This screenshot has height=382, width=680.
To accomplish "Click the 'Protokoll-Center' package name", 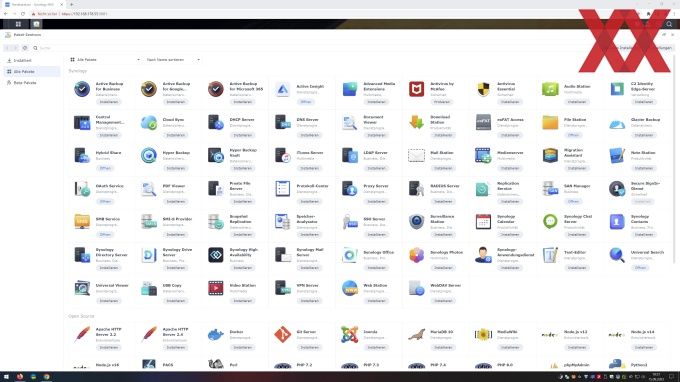I will [312, 186].
